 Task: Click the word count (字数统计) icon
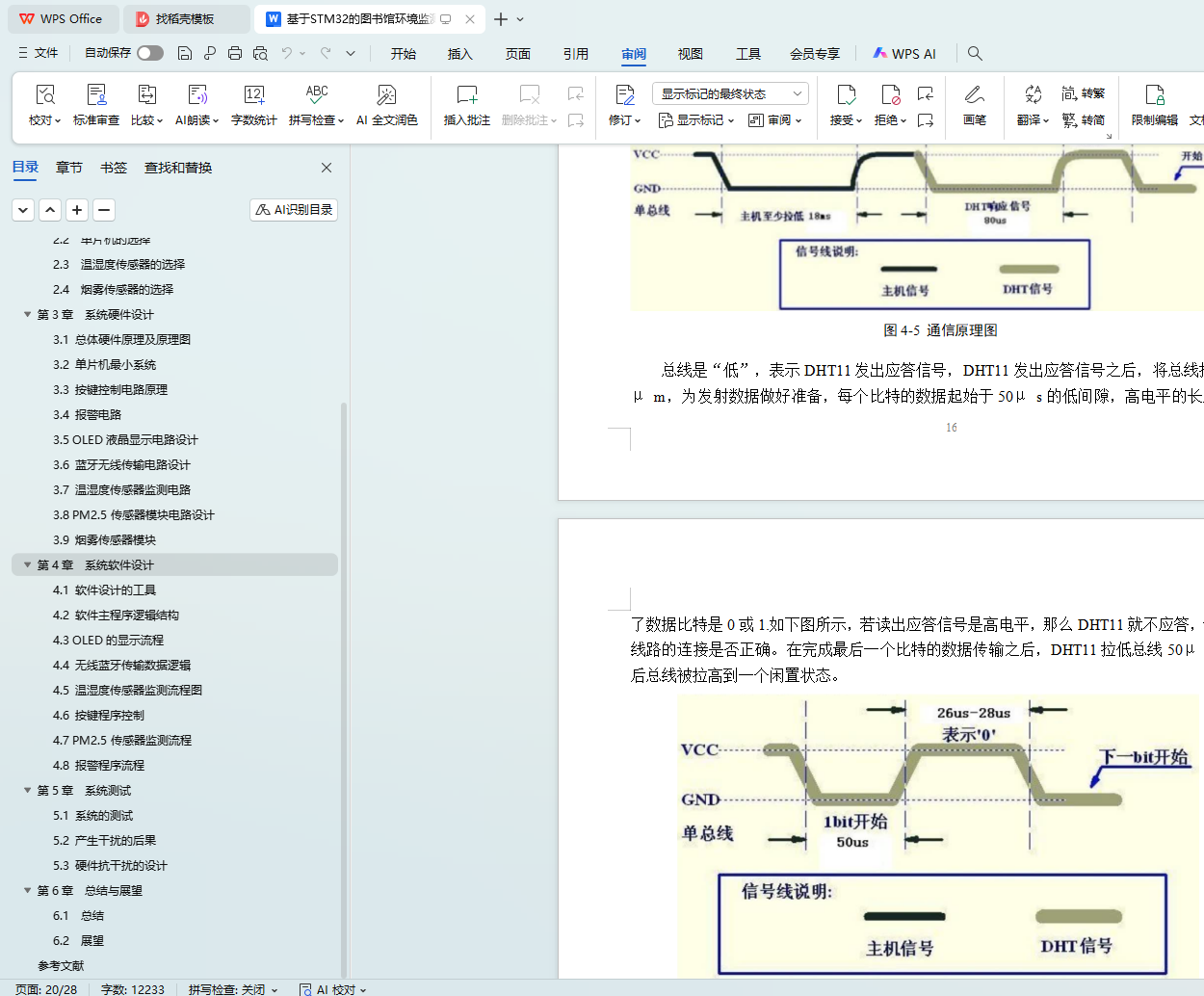pyautogui.click(x=253, y=95)
